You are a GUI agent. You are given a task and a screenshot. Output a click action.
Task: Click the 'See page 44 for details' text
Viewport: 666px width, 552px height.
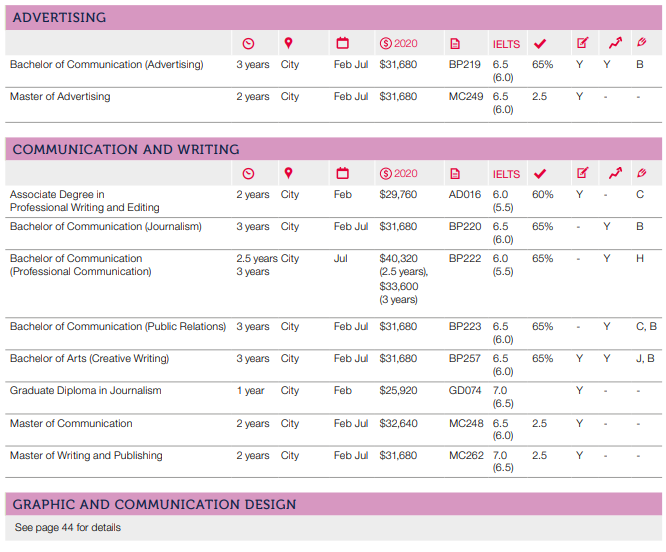(x=68, y=527)
